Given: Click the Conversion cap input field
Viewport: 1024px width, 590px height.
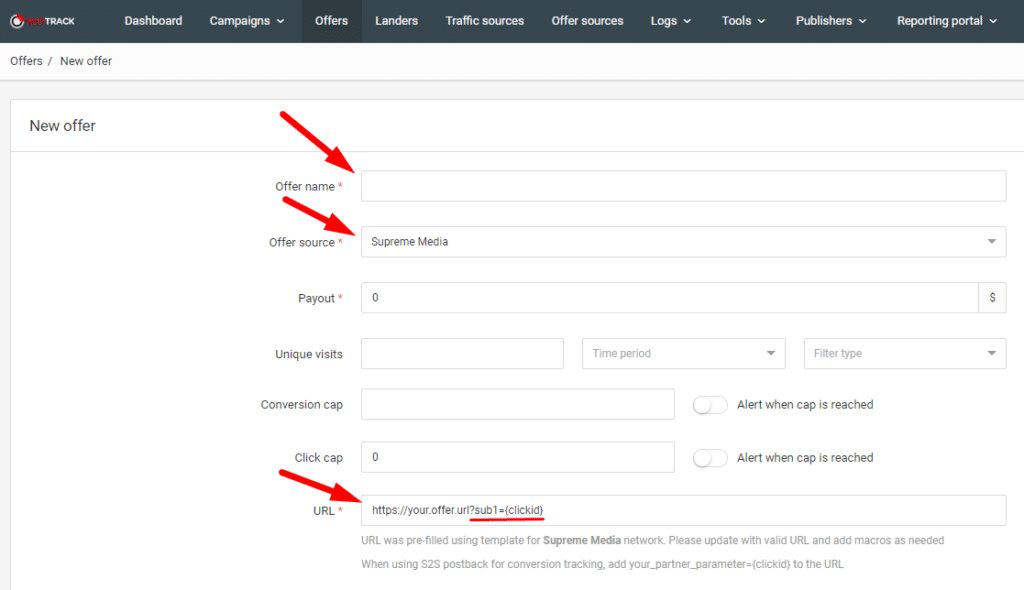Looking at the screenshot, I should [517, 404].
